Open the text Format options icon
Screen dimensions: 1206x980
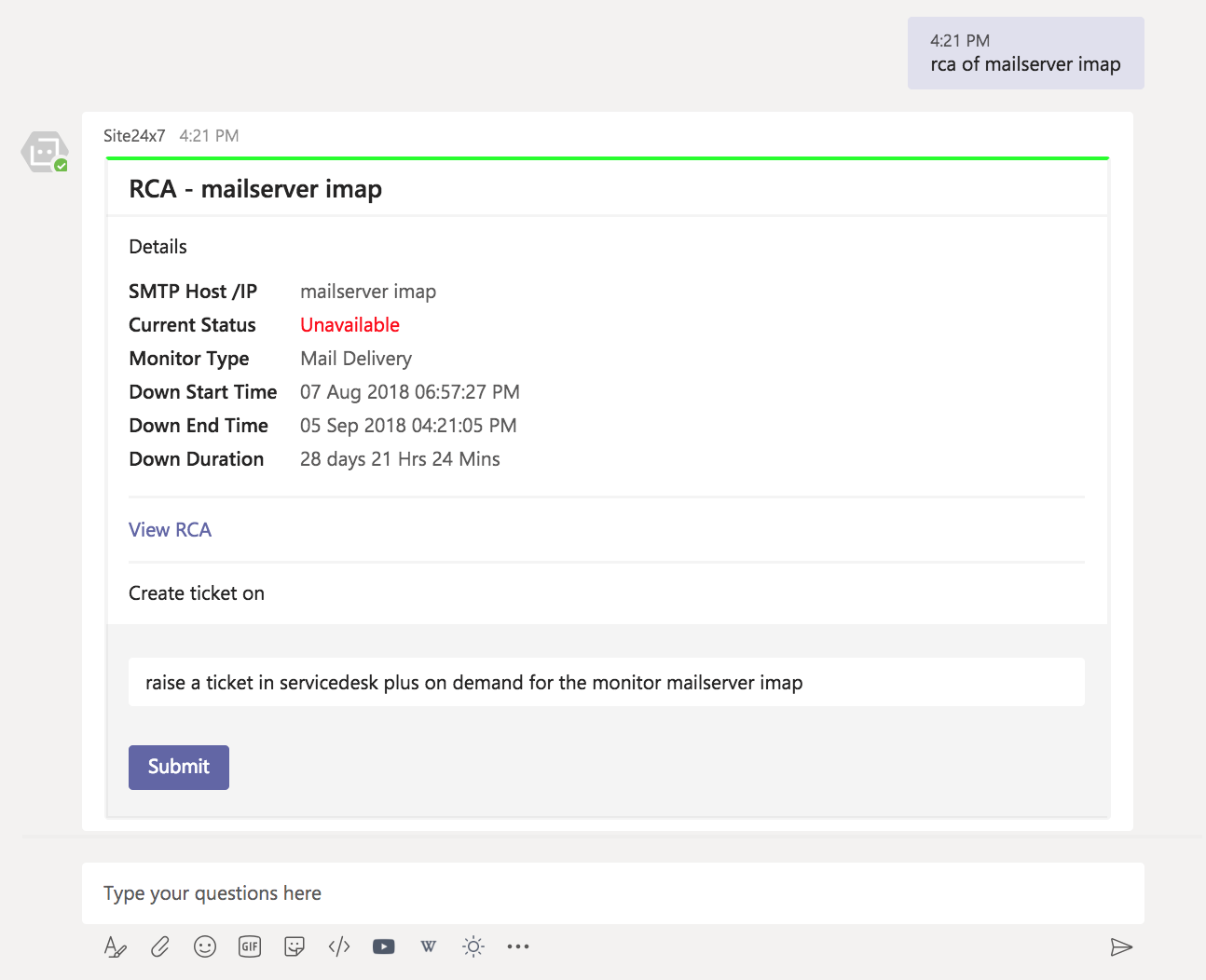click(x=115, y=946)
